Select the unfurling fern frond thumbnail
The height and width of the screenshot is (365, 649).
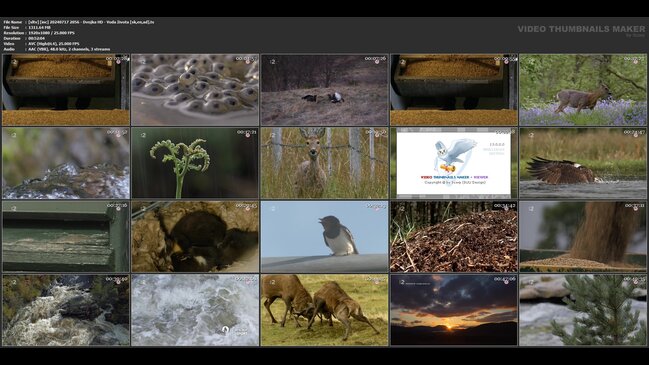click(195, 163)
